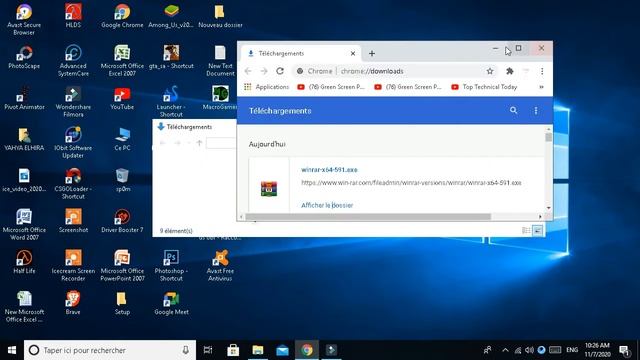
Task: Open Avast Secure Browser desktop icon
Action: (x=24, y=20)
